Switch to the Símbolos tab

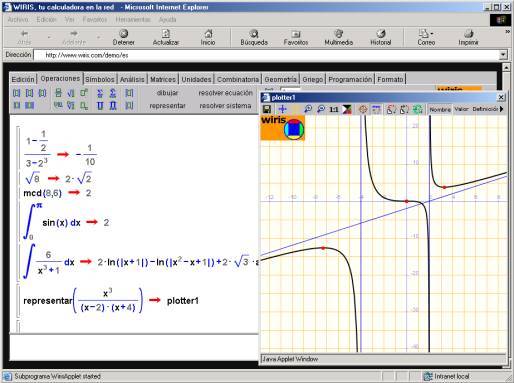(x=100, y=79)
